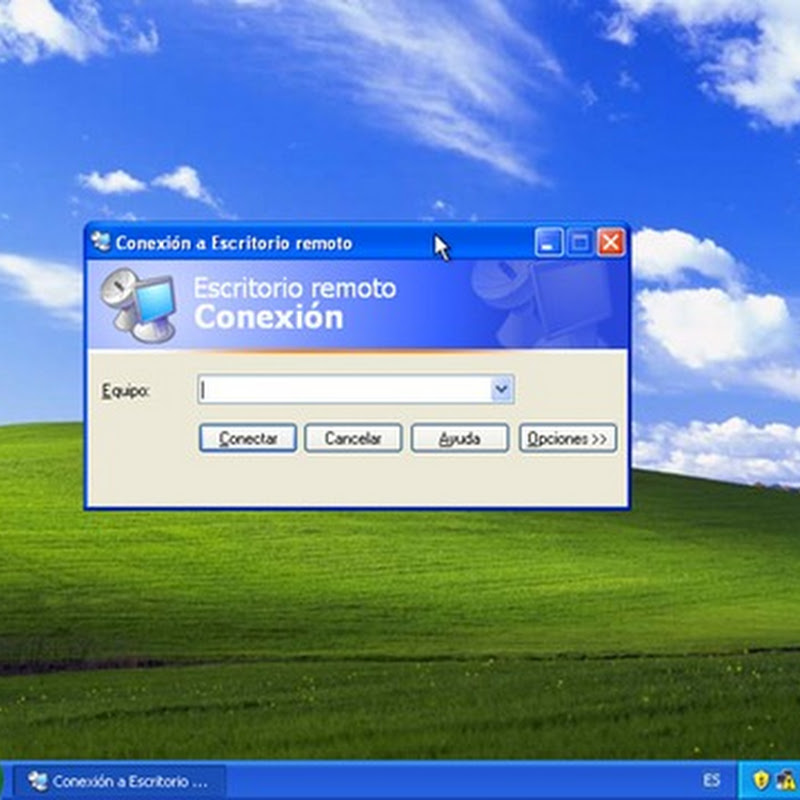Minimize the Conexión a Escritorio remoto window
Image resolution: width=800 pixels, height=800 pixels.
548,242
